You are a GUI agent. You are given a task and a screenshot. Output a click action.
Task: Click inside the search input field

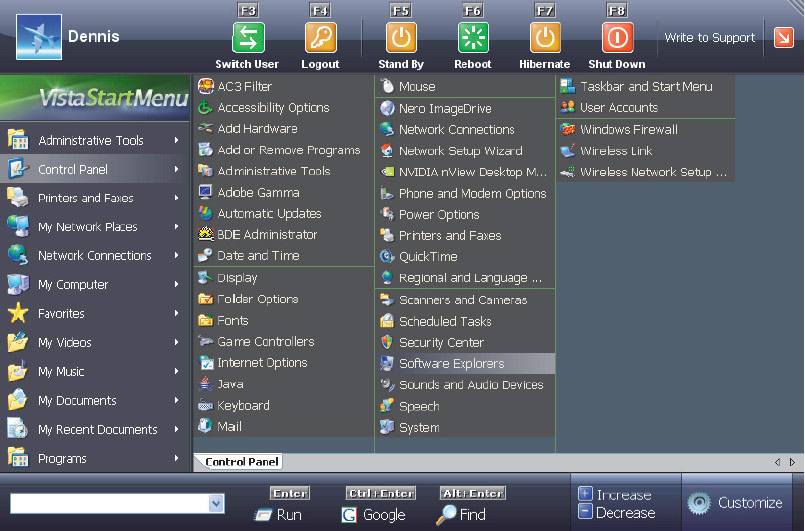click(x=108, y=503)
